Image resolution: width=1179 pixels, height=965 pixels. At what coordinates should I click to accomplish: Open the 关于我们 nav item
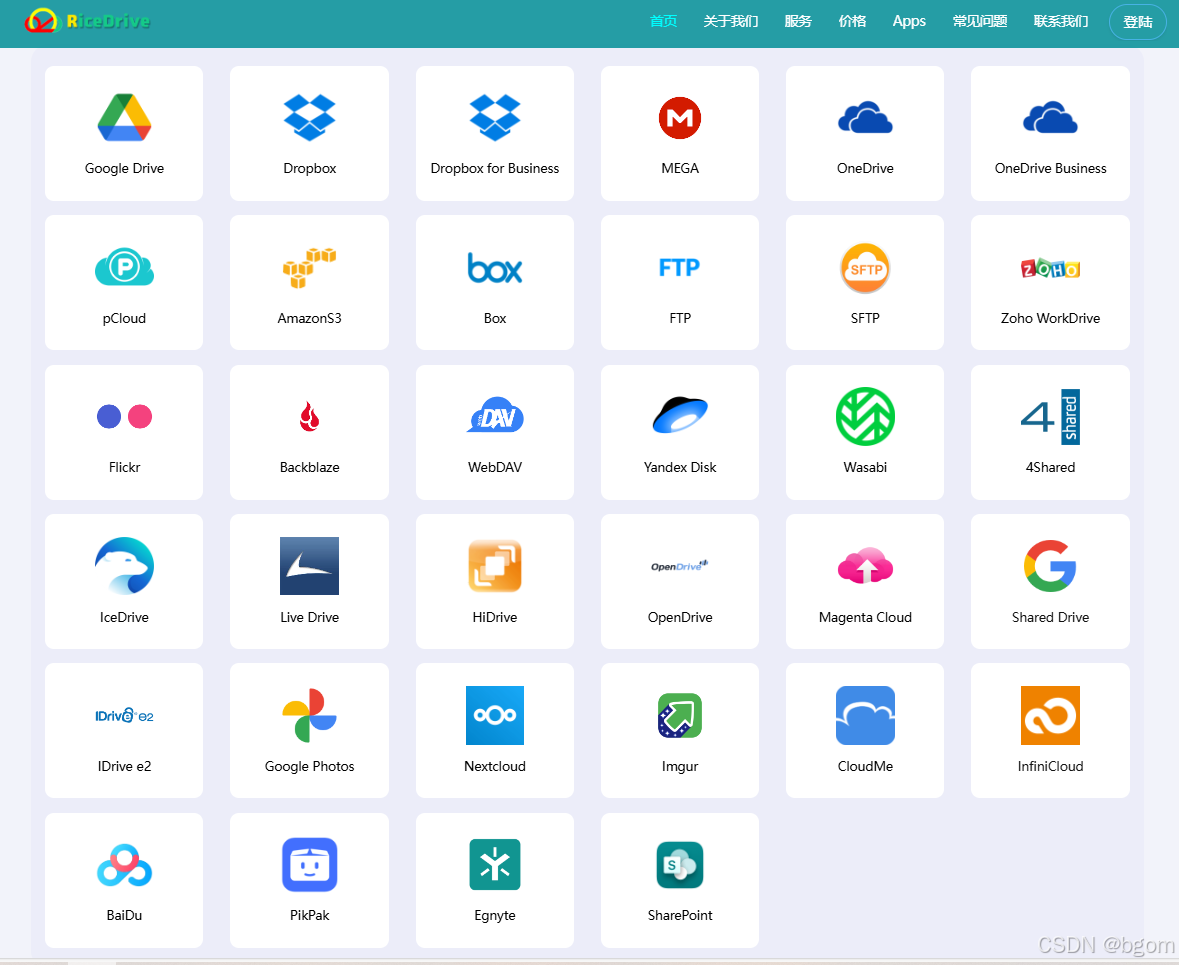[730, 21]
